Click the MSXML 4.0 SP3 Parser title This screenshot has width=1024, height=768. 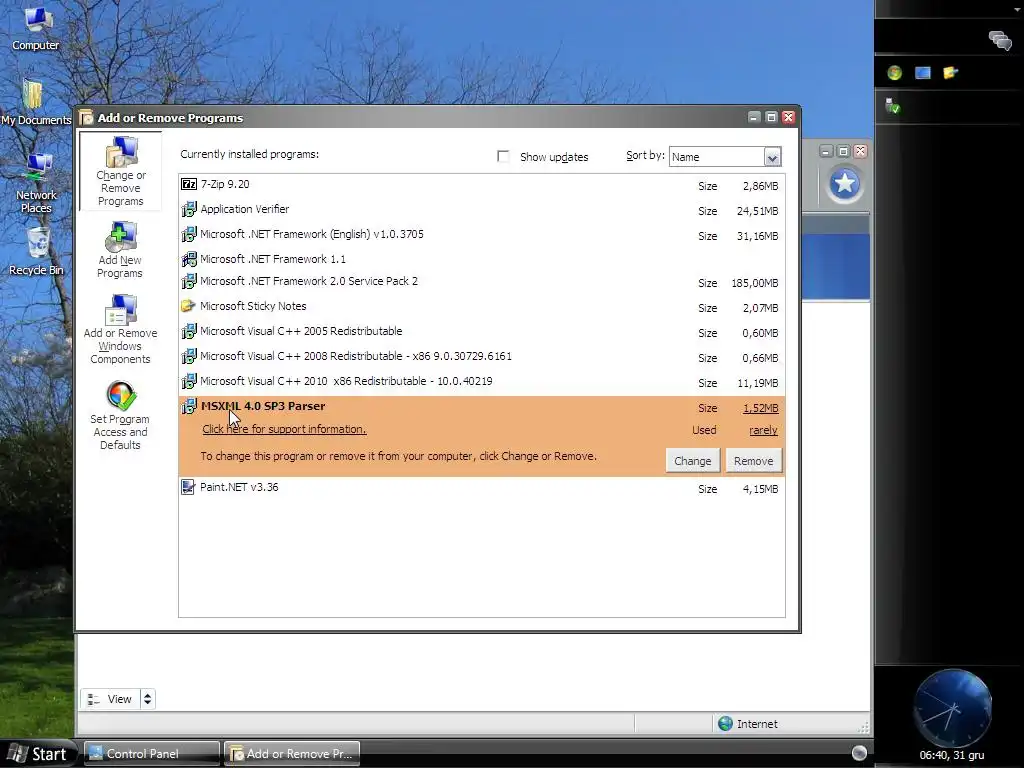pos(263,406)
